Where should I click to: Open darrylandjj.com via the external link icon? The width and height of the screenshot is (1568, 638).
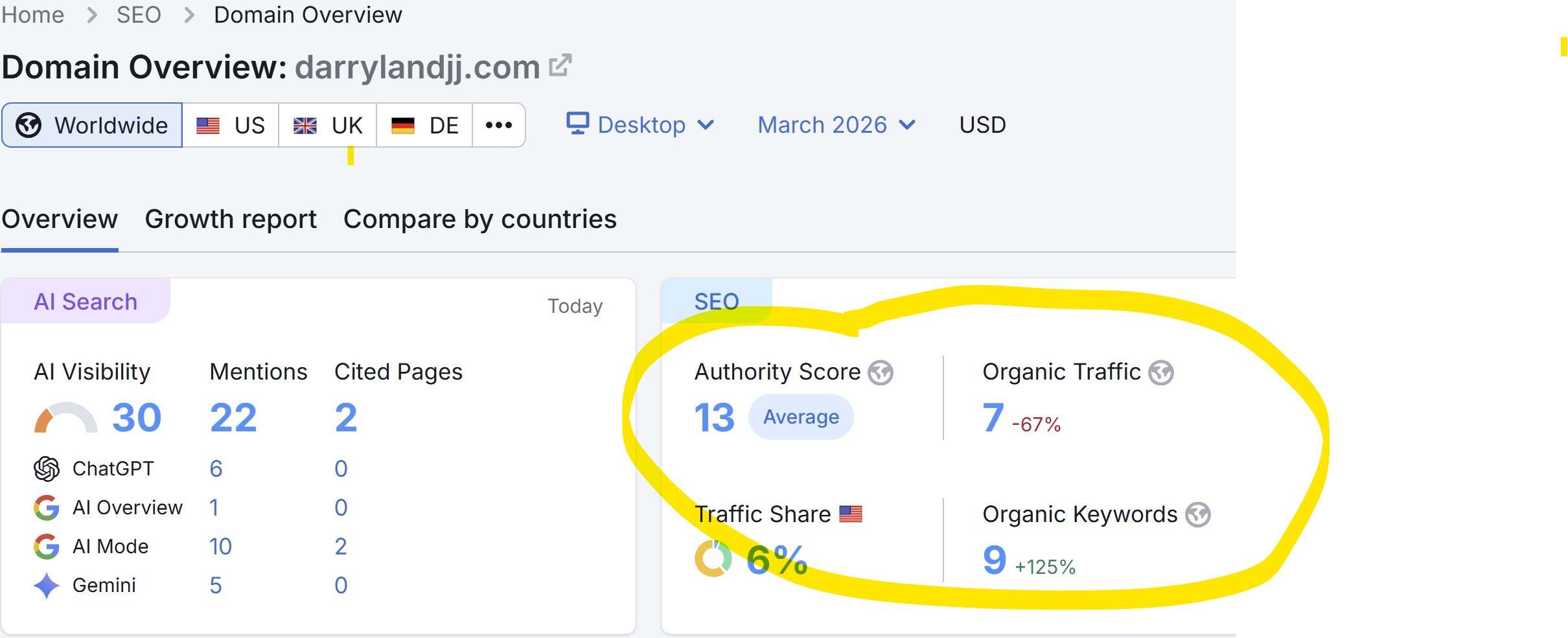[560, 65]
